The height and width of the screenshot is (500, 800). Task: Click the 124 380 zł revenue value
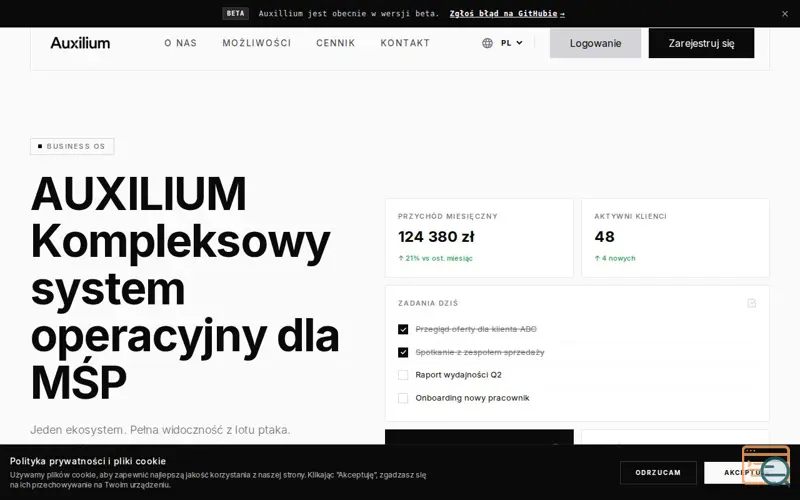click(436, 237)
